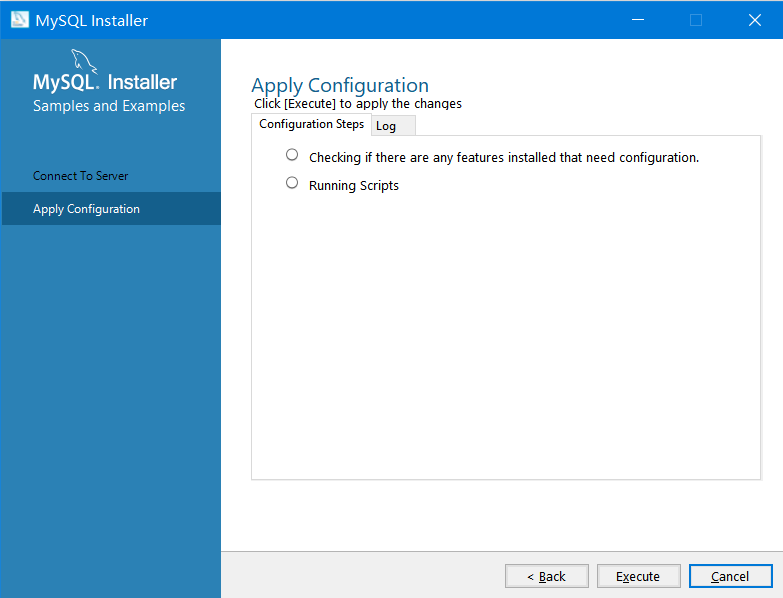Go back with the Back button
783x598 pixels.
click(546, 576)
